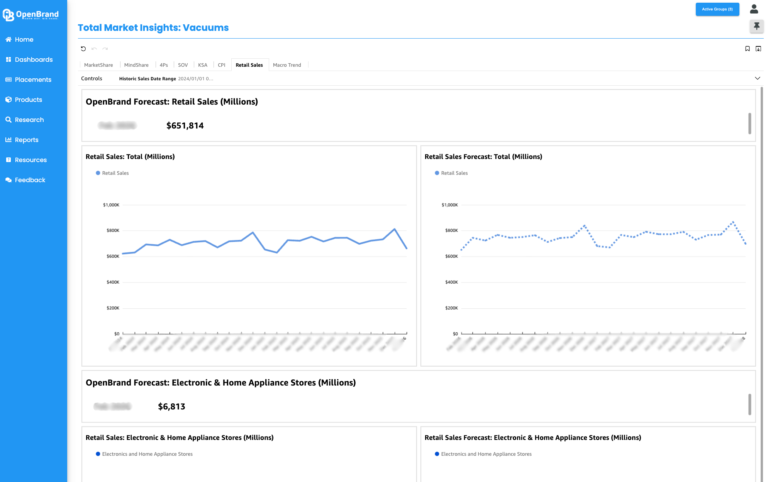This screenshot has width=768, height=482.
Task: Open Products in sidebar
Action: (x=28, y=99)
